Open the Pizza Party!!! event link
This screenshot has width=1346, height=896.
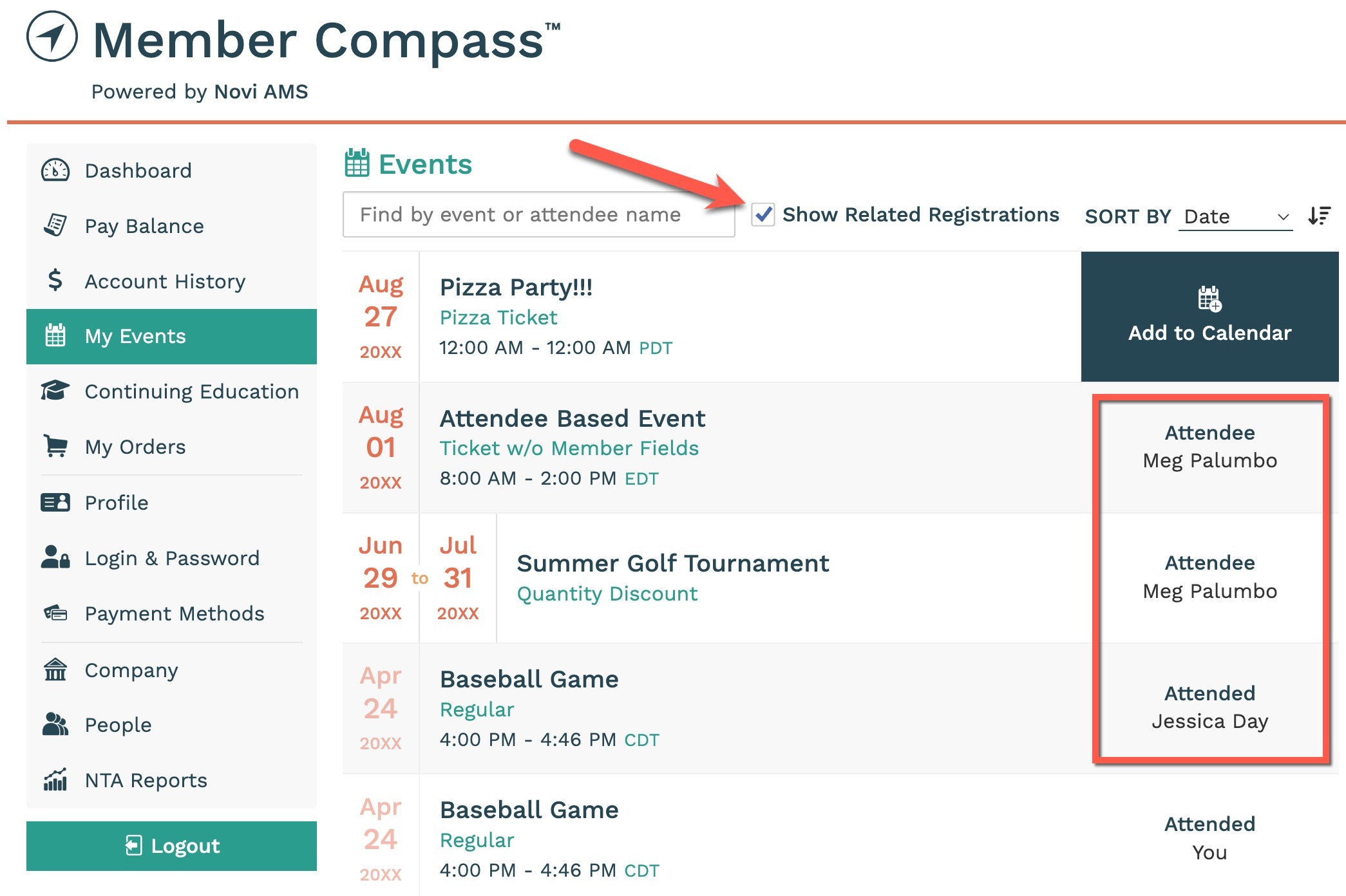click(x=516, y=287)
